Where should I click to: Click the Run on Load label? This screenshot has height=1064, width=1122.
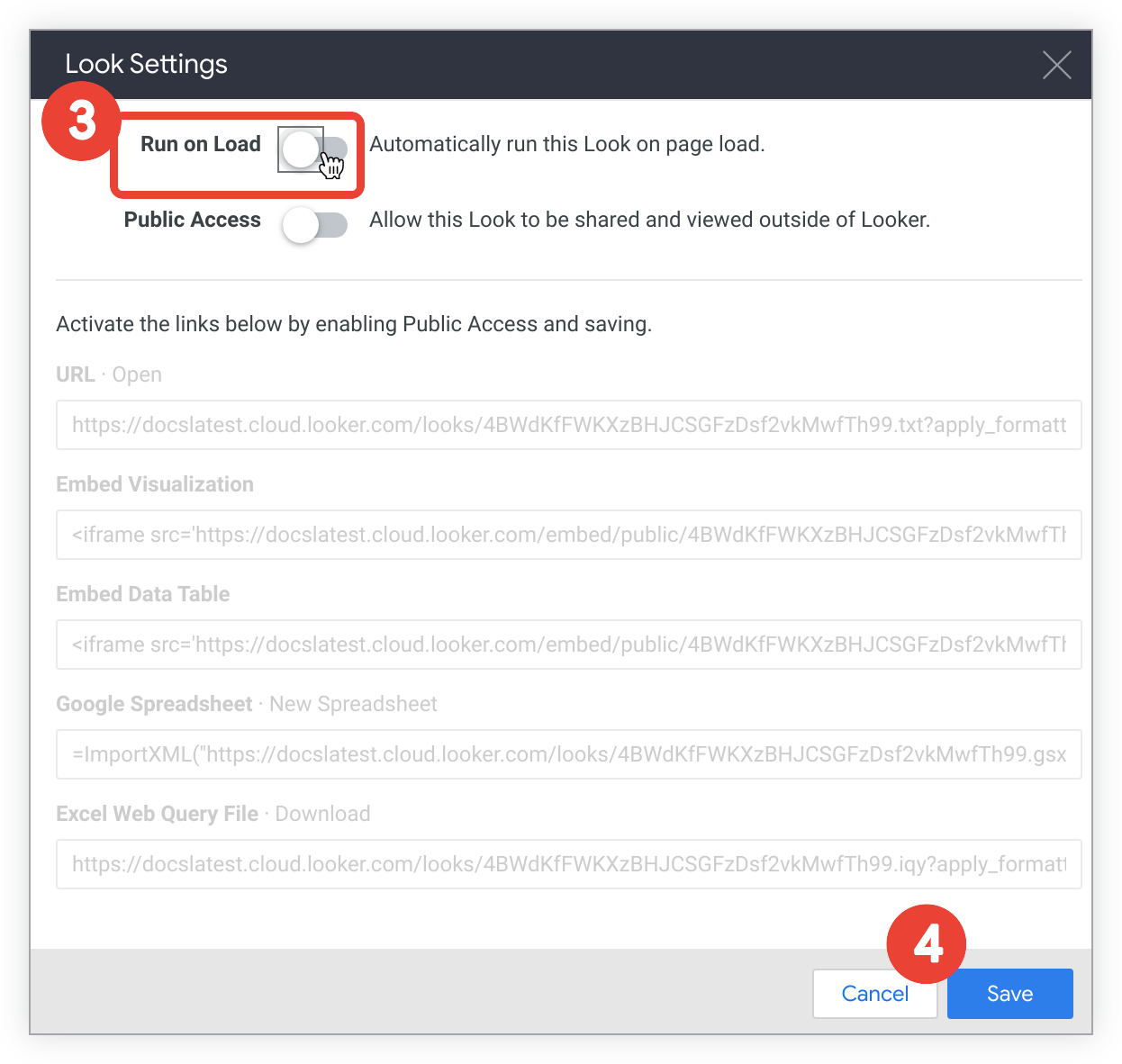pyautogui.click(x=200, y=144)
